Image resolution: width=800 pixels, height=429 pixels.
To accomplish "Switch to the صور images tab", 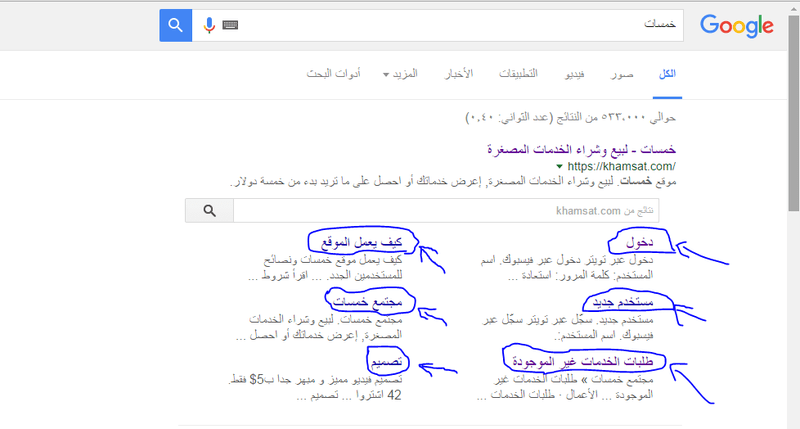I will point(622,74).
